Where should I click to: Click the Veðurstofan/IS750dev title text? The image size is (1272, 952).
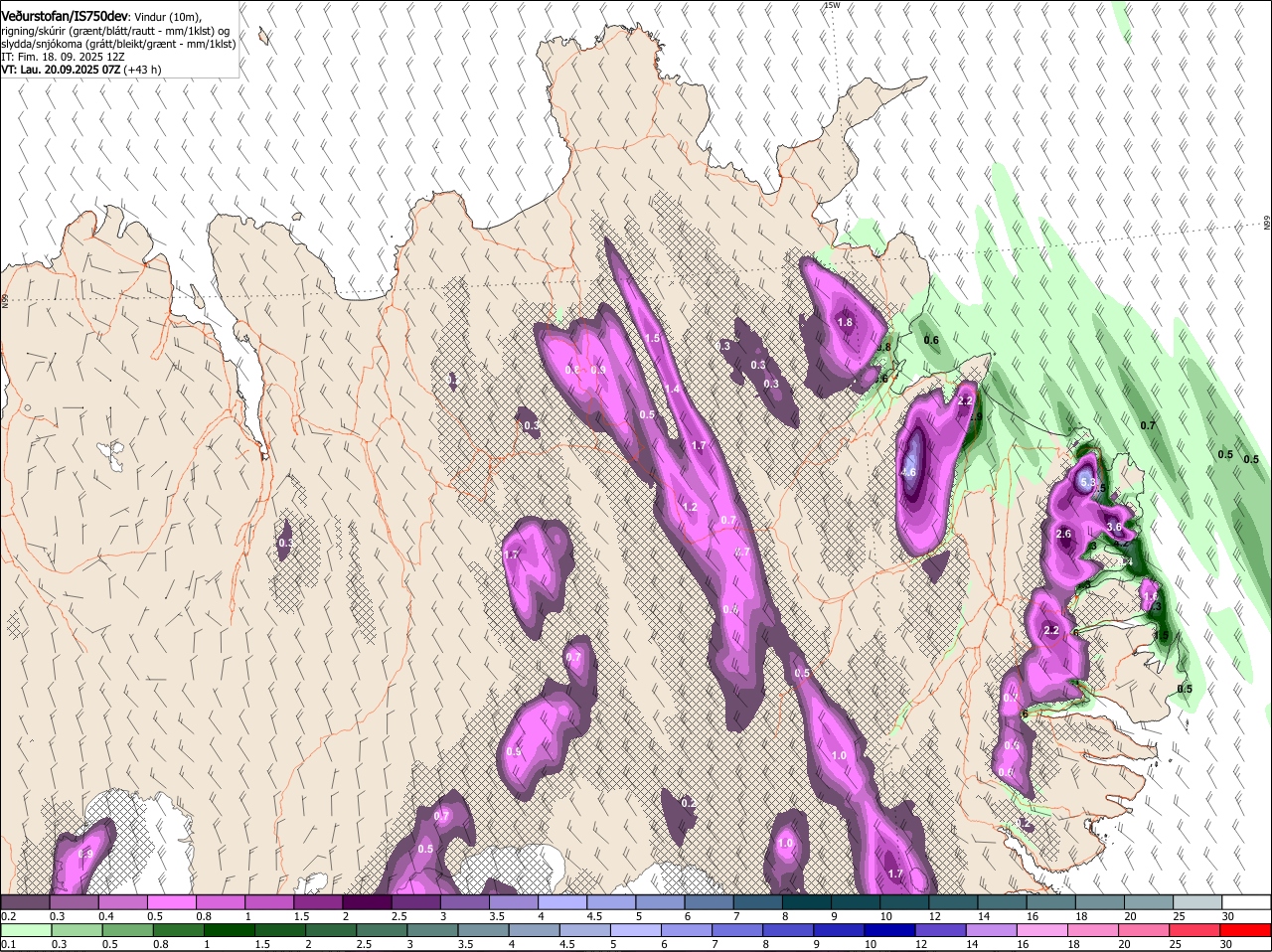(65, 16)
